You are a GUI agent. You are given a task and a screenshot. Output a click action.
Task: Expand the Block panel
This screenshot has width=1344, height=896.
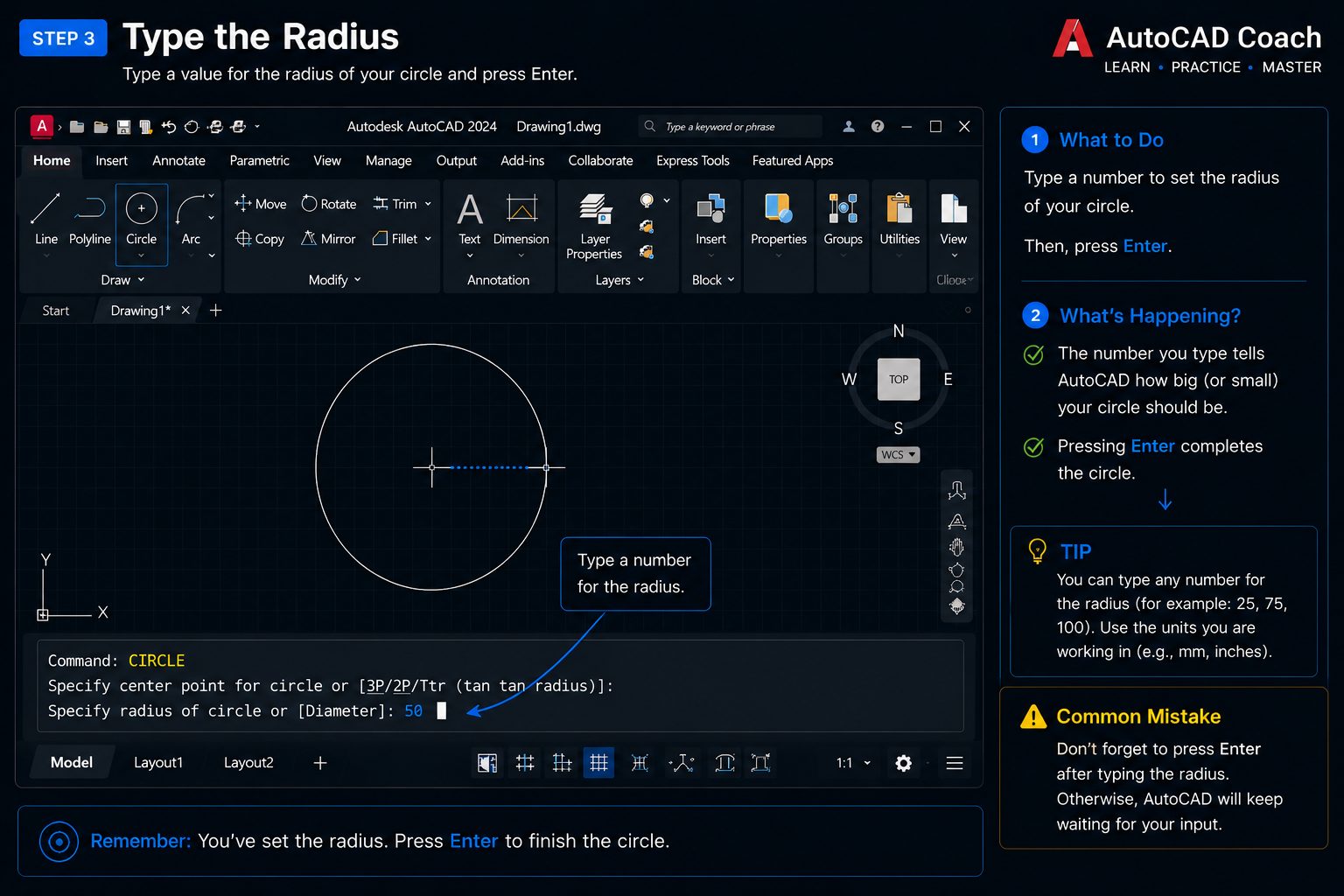tap(713, 280)
